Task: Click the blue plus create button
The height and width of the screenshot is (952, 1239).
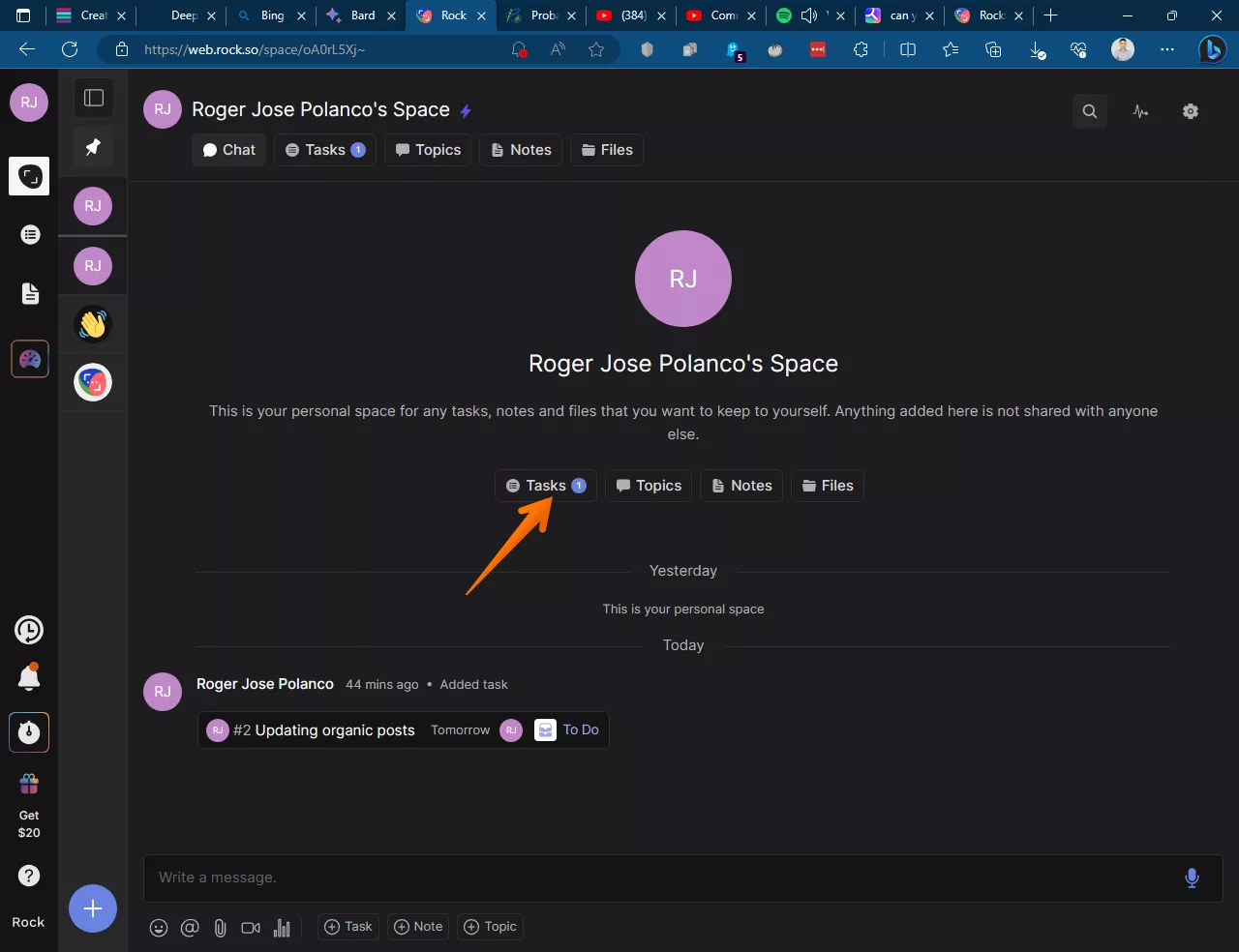Action: [x=93, y=908]
